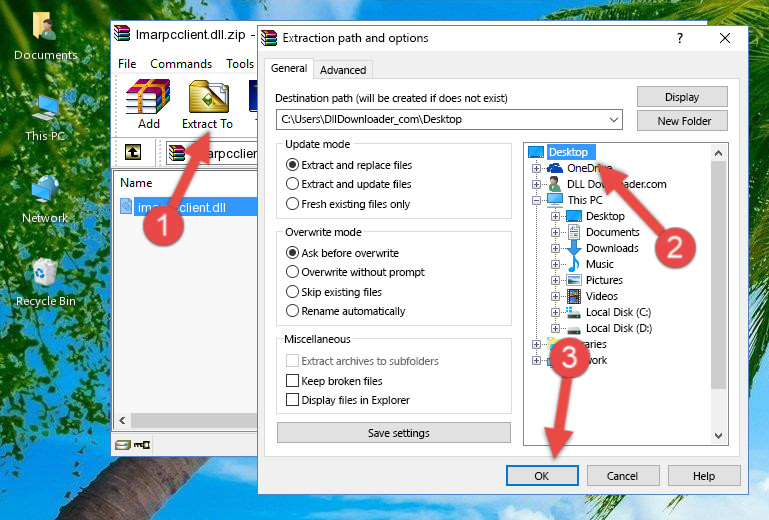Click the Downloads arrow icon in the tree
The image size is (769, 520).
[x=574, y=248]
